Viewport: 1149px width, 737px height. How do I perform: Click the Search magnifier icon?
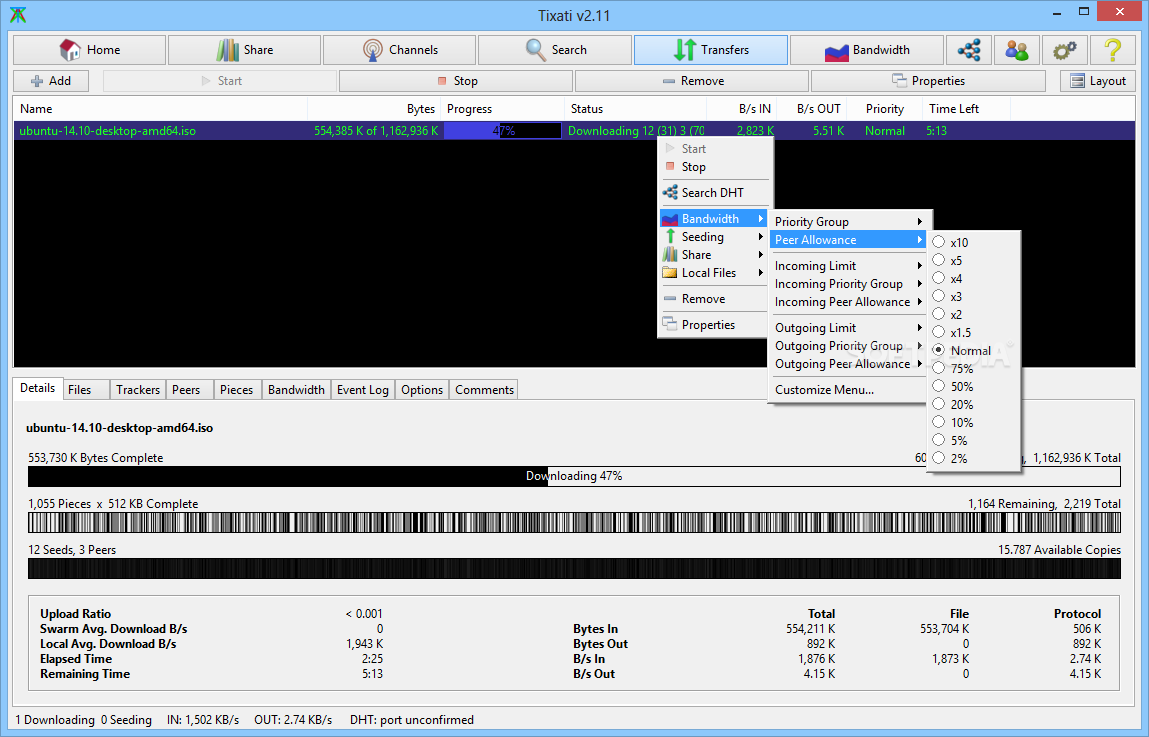point(536,50)
